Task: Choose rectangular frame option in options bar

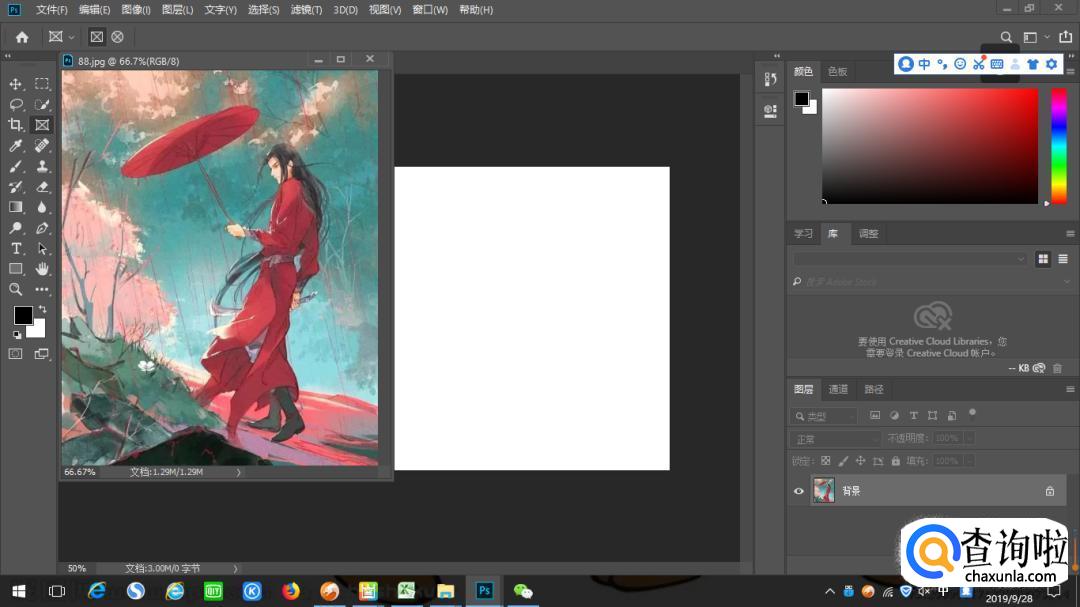Action: (96, 37)
